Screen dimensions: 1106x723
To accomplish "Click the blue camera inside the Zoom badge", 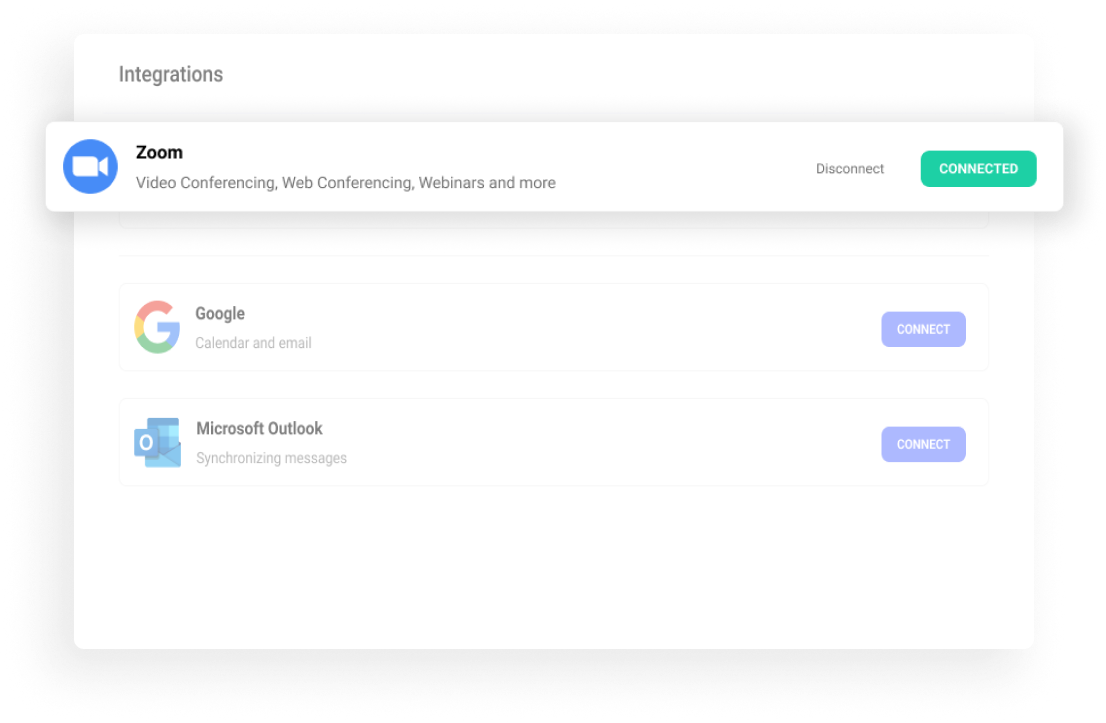I will tap(90, 166).
